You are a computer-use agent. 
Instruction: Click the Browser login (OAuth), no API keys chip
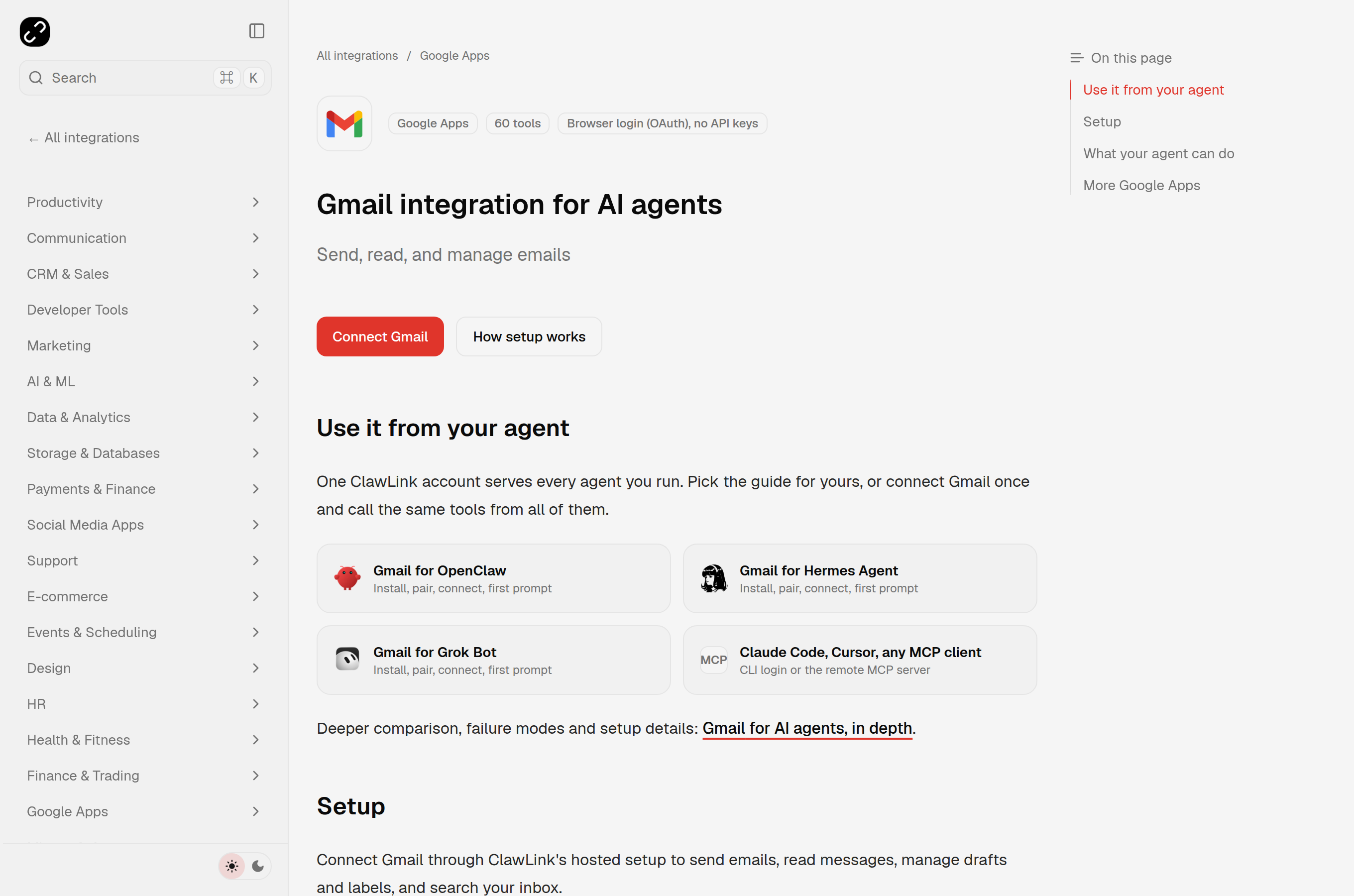(662, 123)
